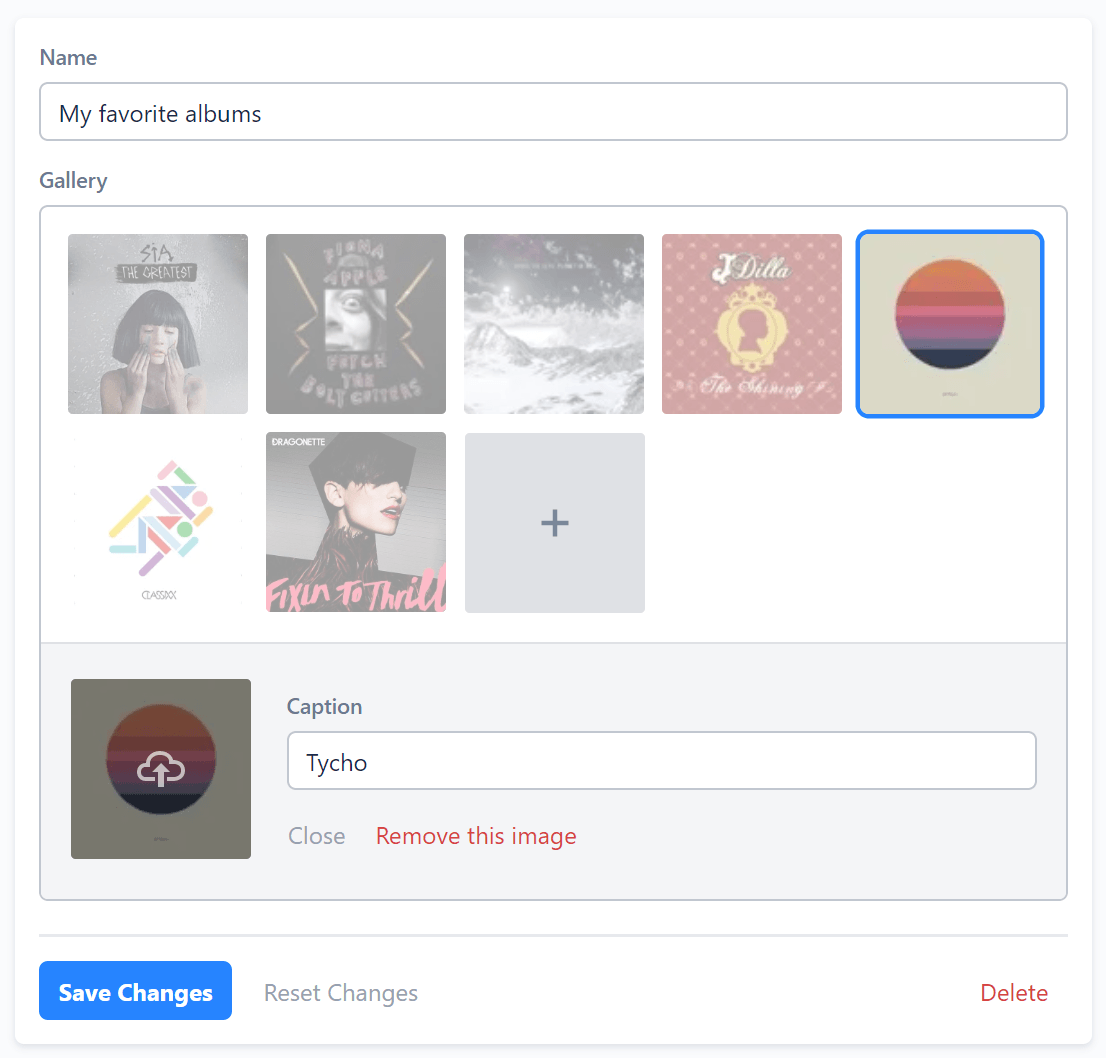The image size is (1106, 1058).
Task: Click the Name field label
Action: click(x=68, y=57)
